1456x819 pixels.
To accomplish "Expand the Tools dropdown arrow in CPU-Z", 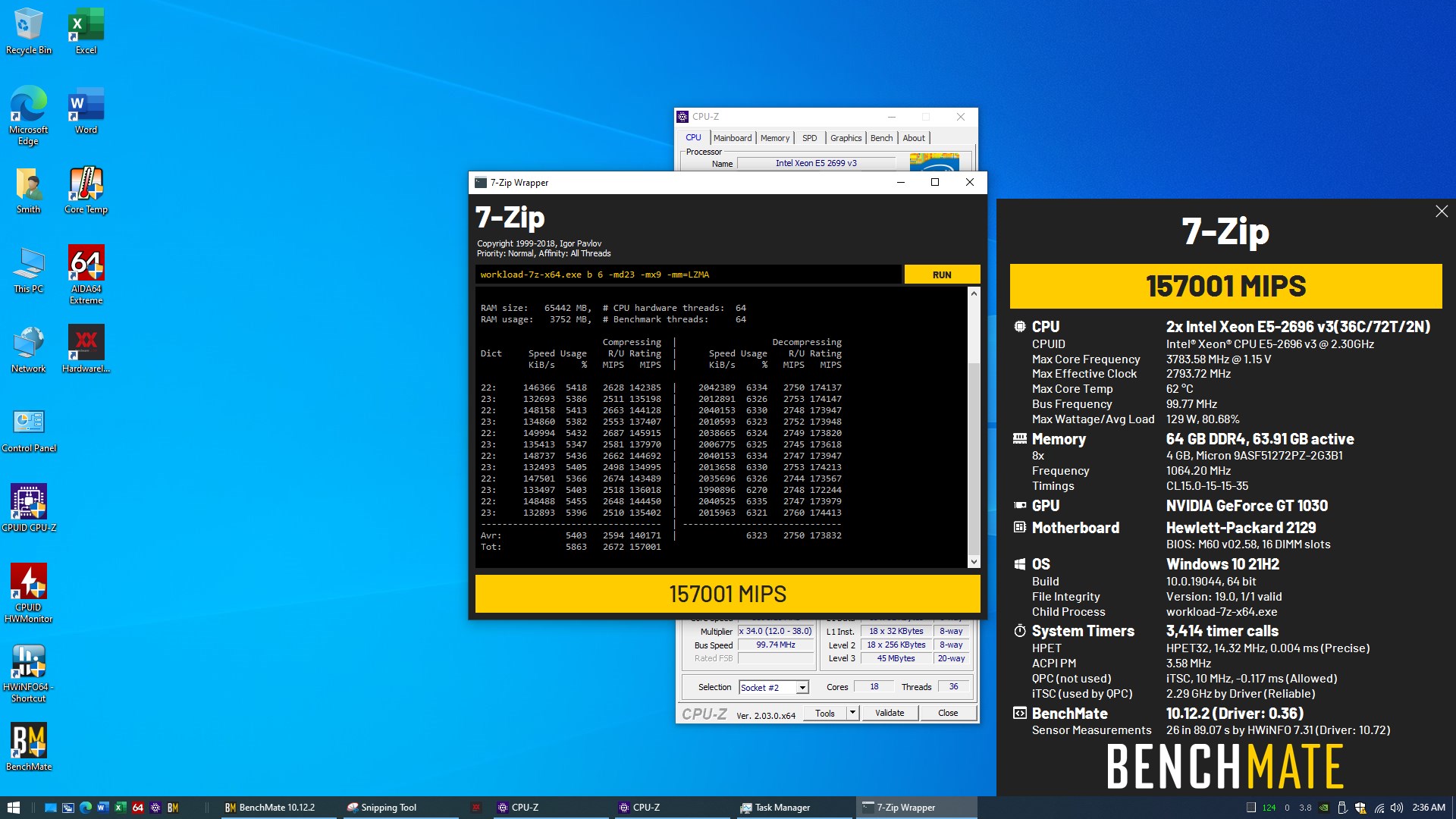I will click(x=852, y=713).
